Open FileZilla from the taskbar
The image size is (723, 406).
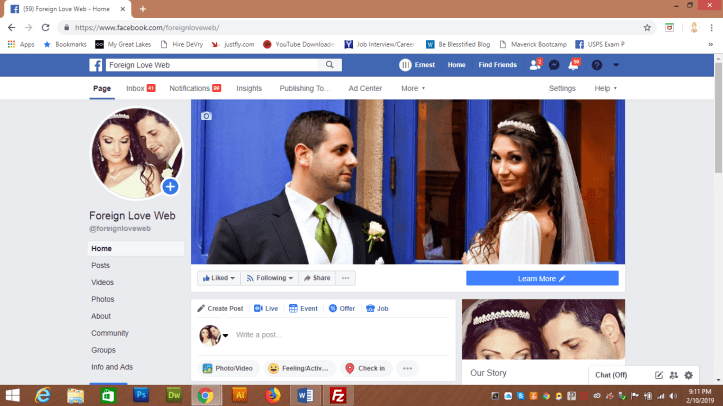[338, 395]
